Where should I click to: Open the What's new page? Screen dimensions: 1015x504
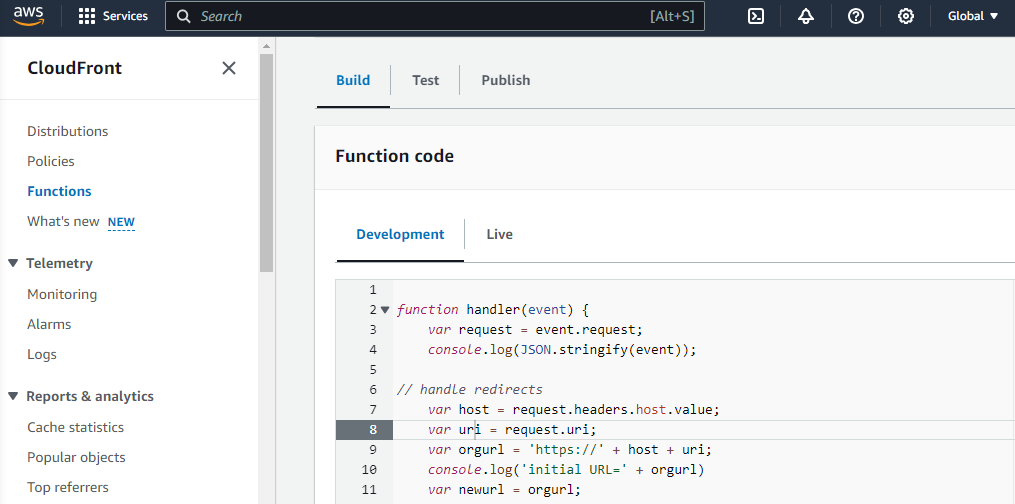point(63,221)
